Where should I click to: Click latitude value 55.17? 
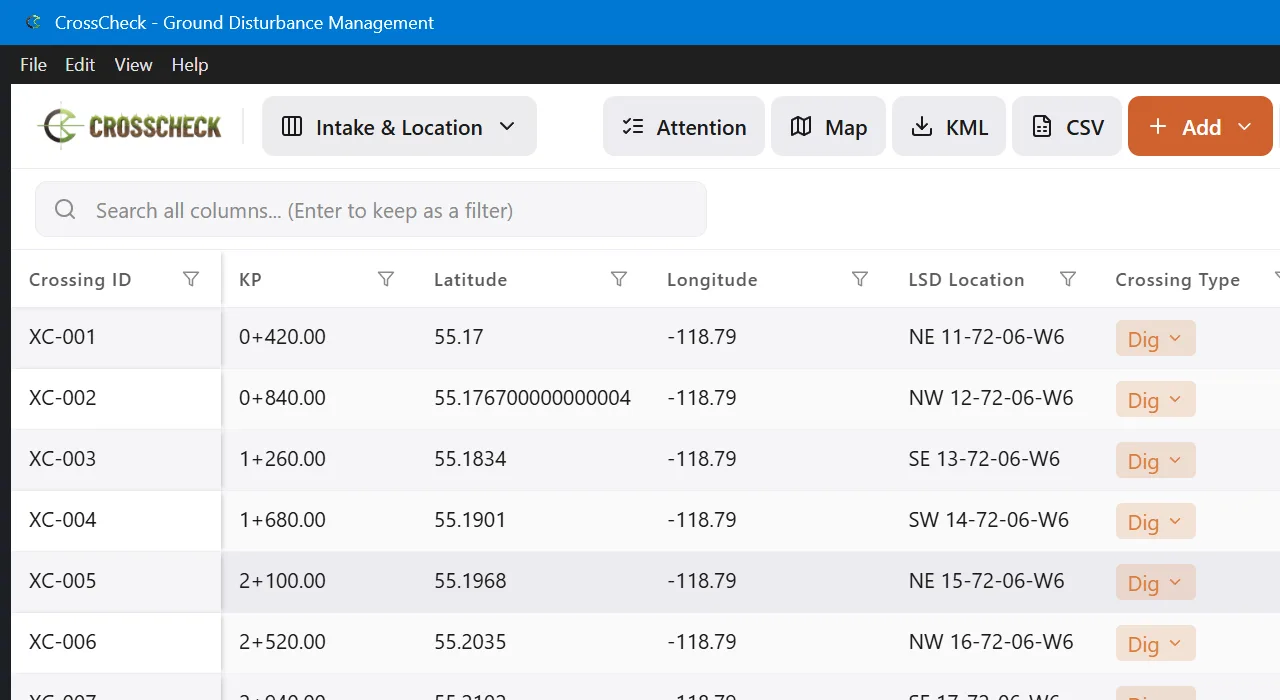[x=458, y=337]
